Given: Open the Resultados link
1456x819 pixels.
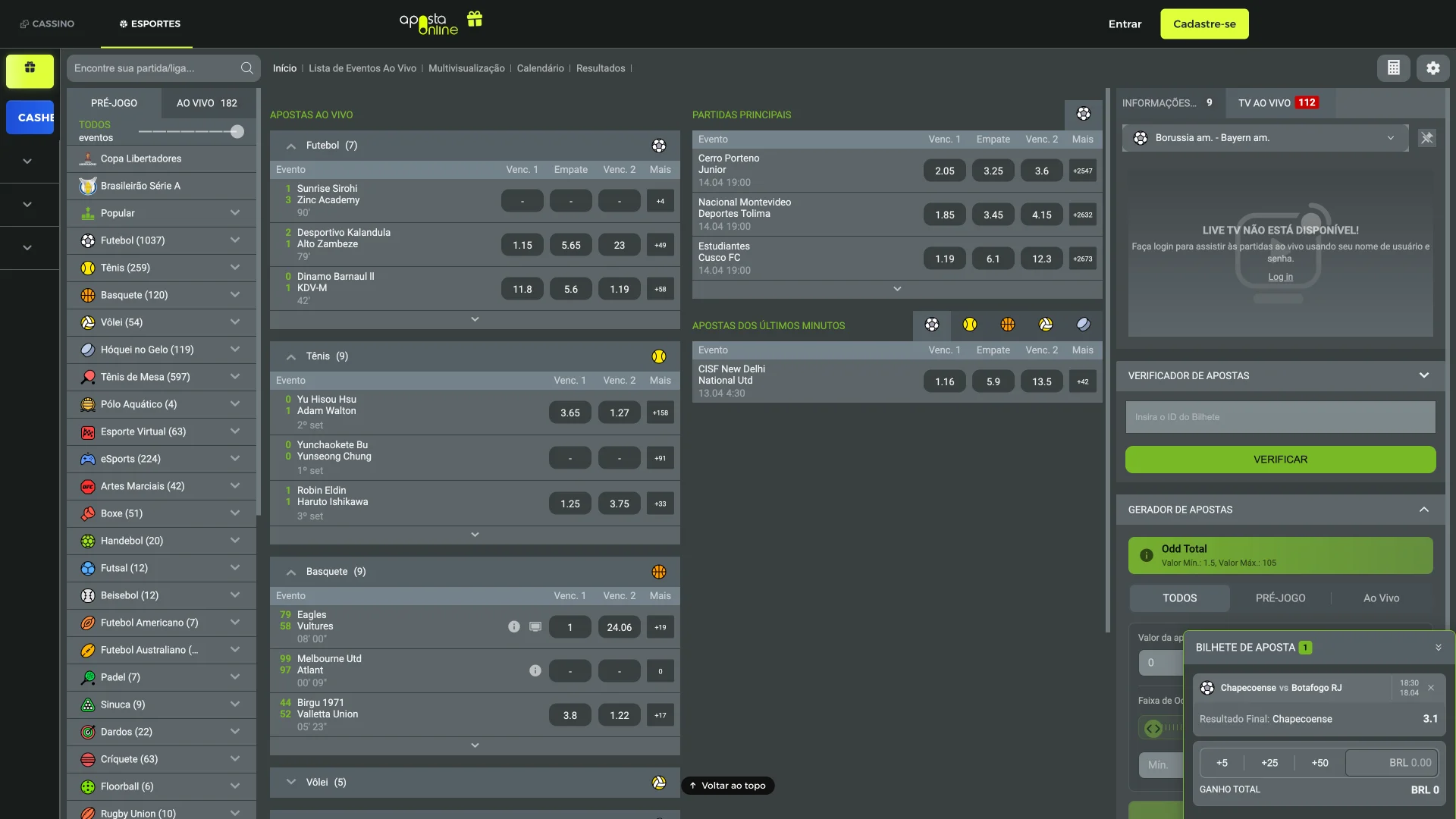Looking at the screenshot, I should [x=601, y=68].
